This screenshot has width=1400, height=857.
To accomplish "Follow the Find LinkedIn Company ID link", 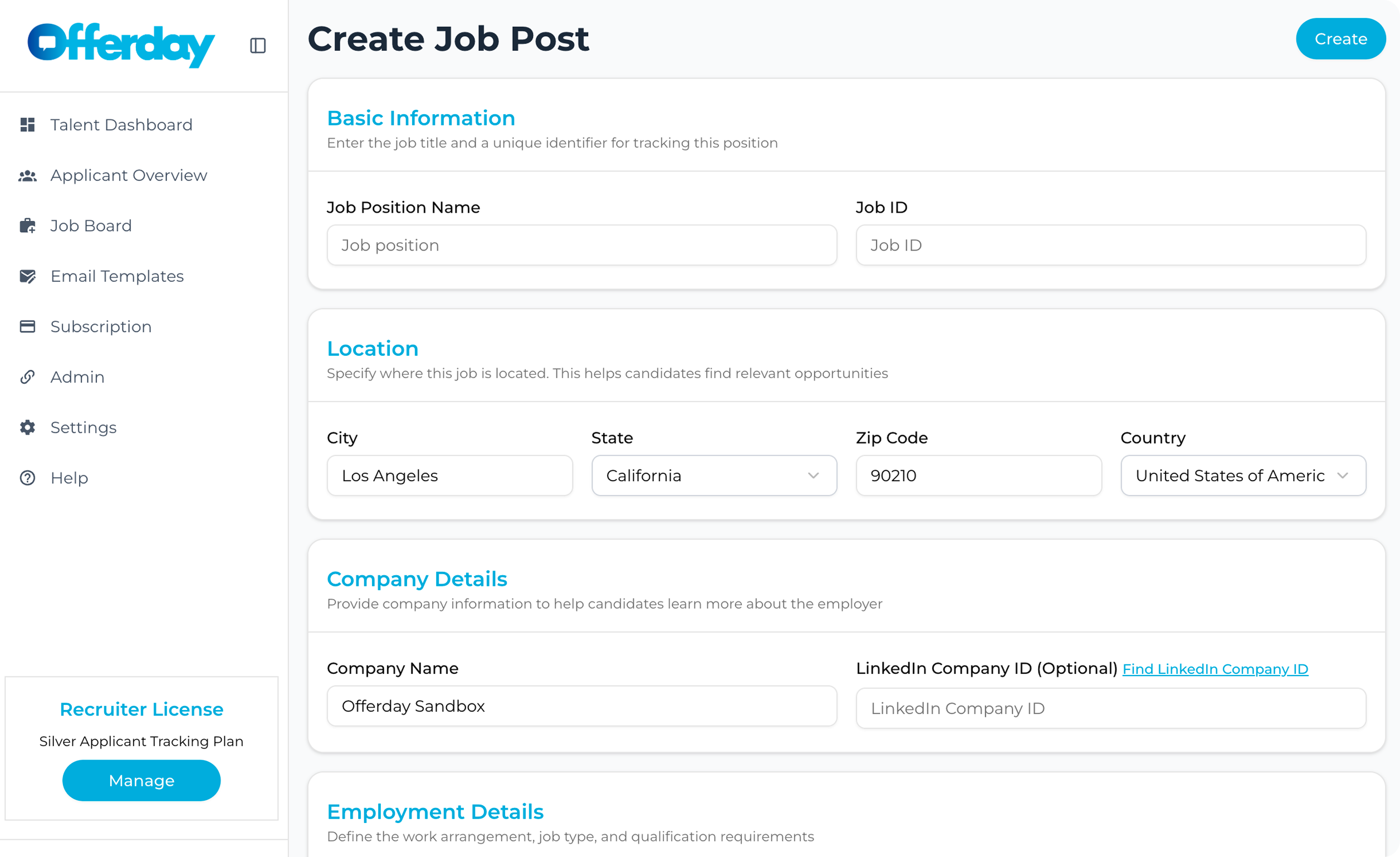I will click(x=1215, y=669).
